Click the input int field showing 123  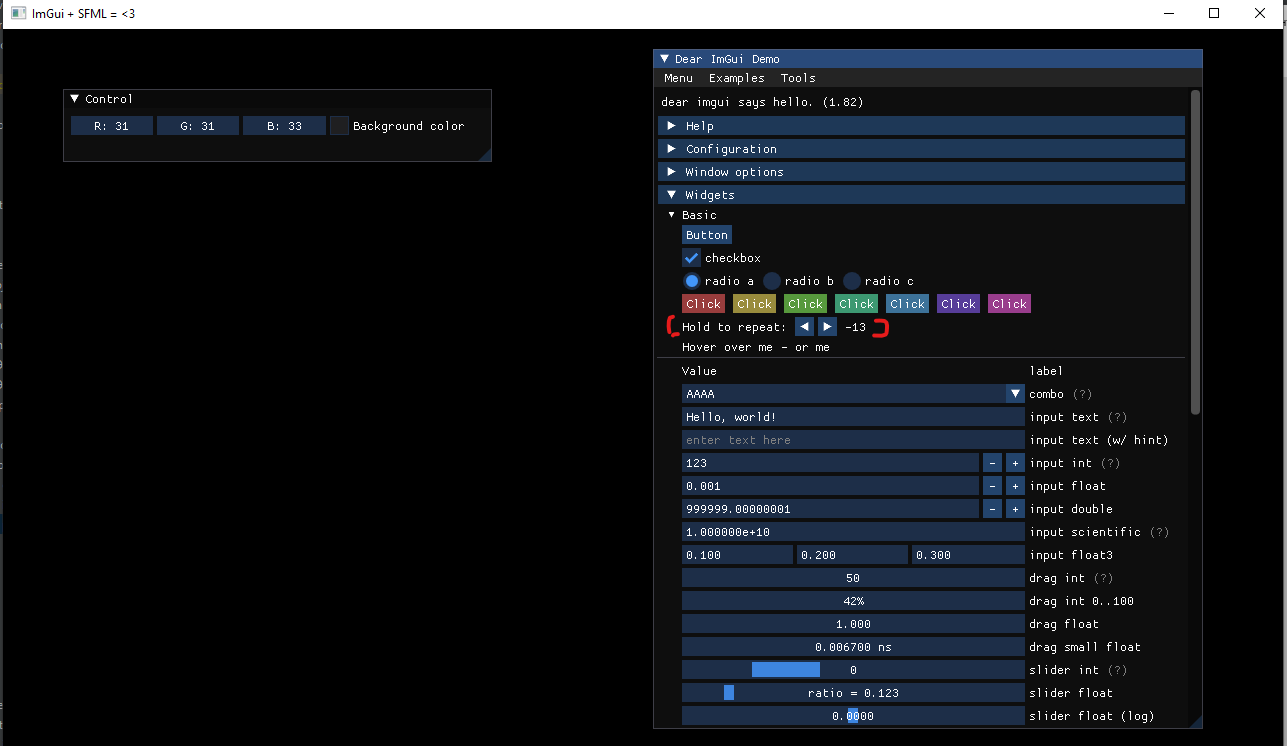[x=830, y=463]
